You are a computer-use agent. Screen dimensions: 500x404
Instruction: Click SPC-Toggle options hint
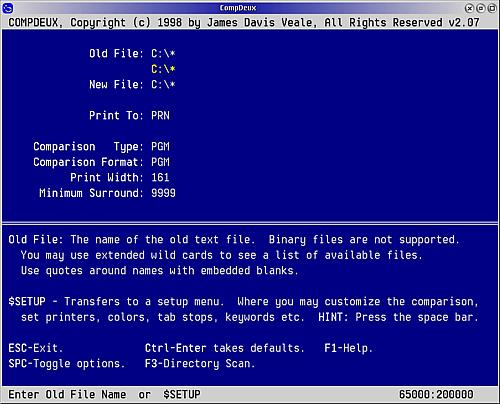[x=66, y=363]
